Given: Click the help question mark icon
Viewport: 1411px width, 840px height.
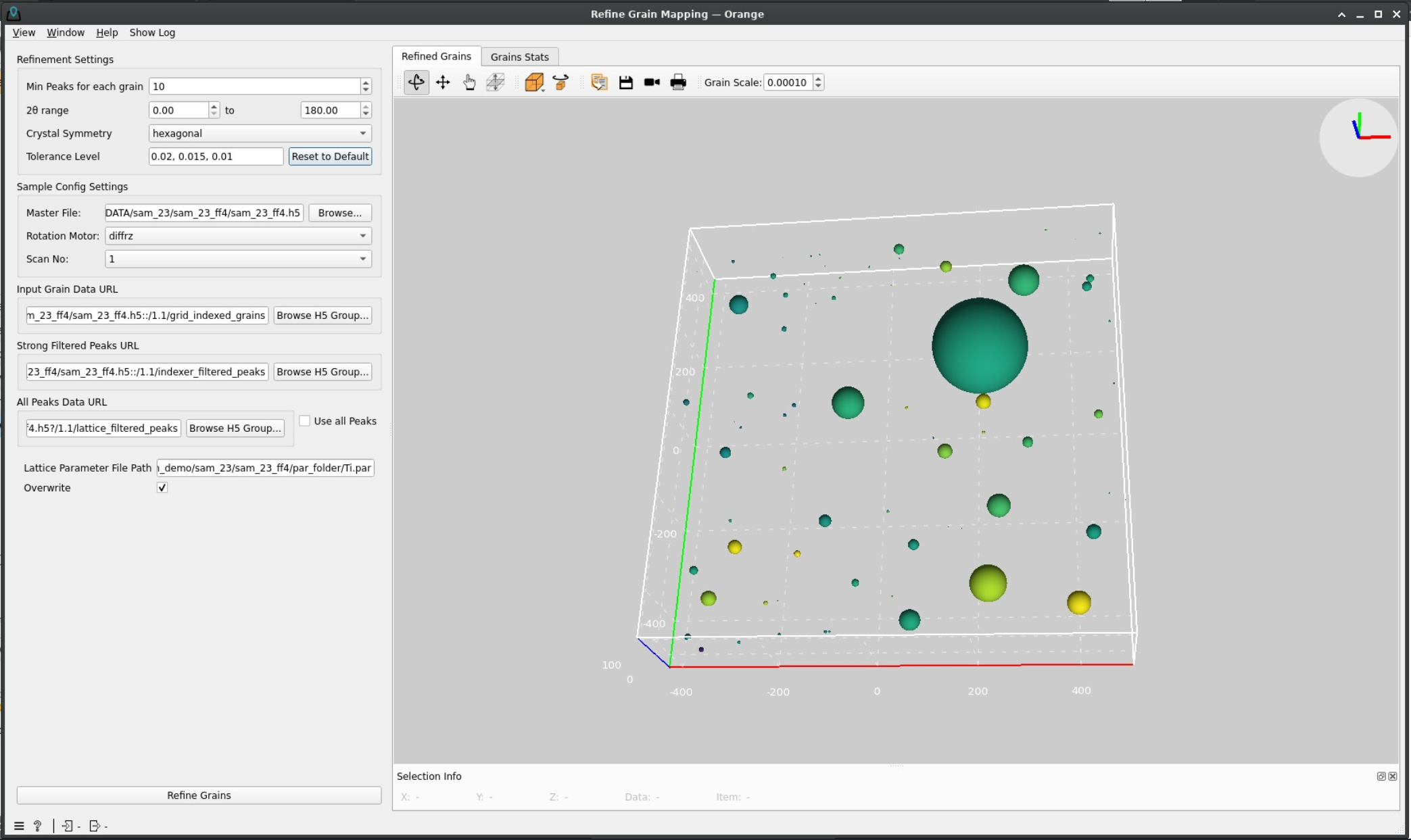Looking at the screenshot, I should pos(38,826).
